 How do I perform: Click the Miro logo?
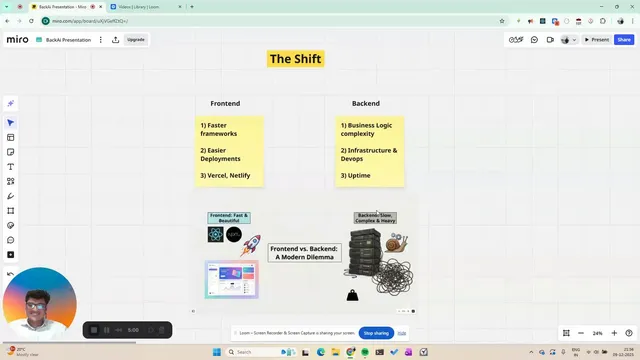point(18,40)
